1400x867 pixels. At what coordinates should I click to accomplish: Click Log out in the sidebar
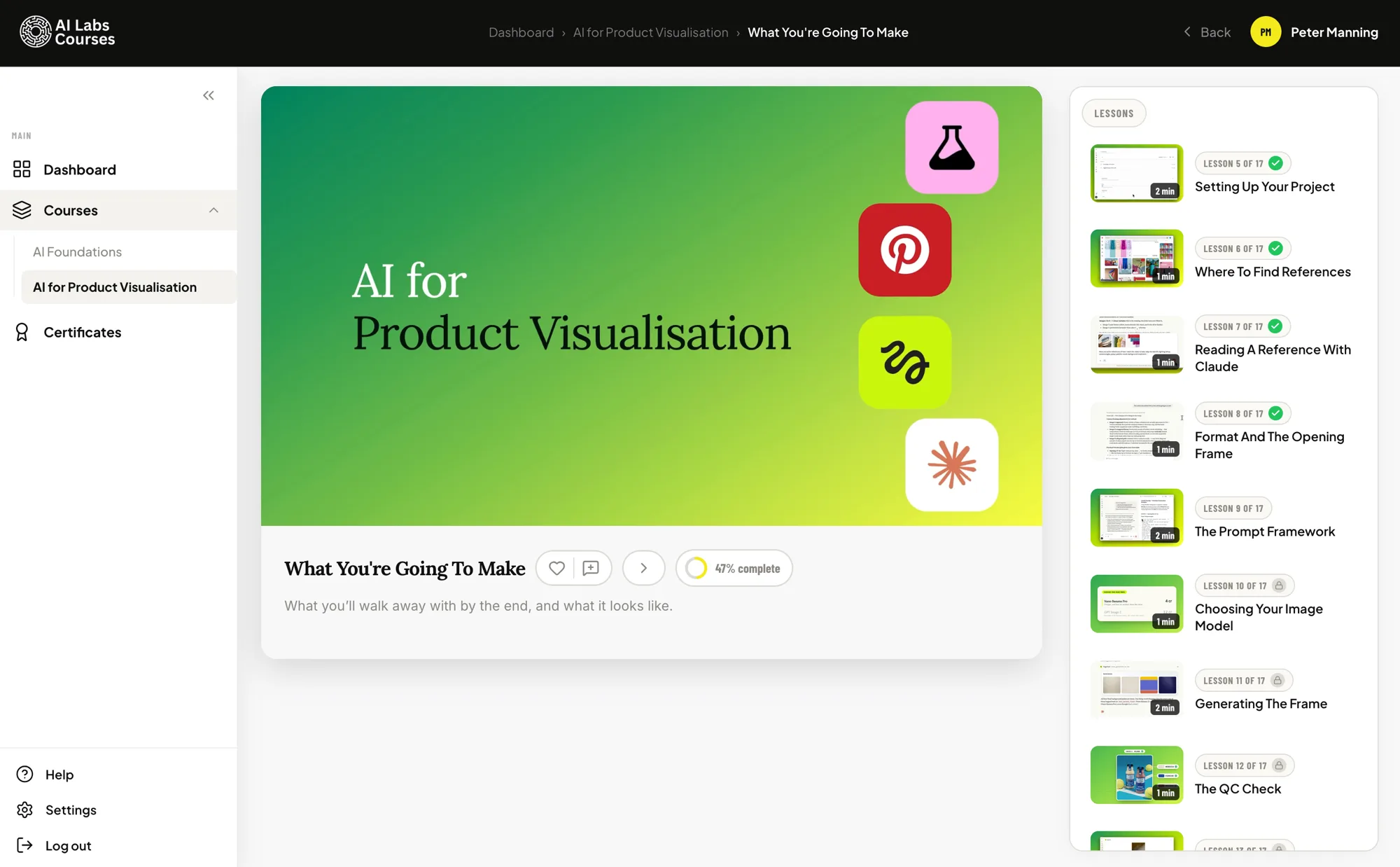coord(68,845)
